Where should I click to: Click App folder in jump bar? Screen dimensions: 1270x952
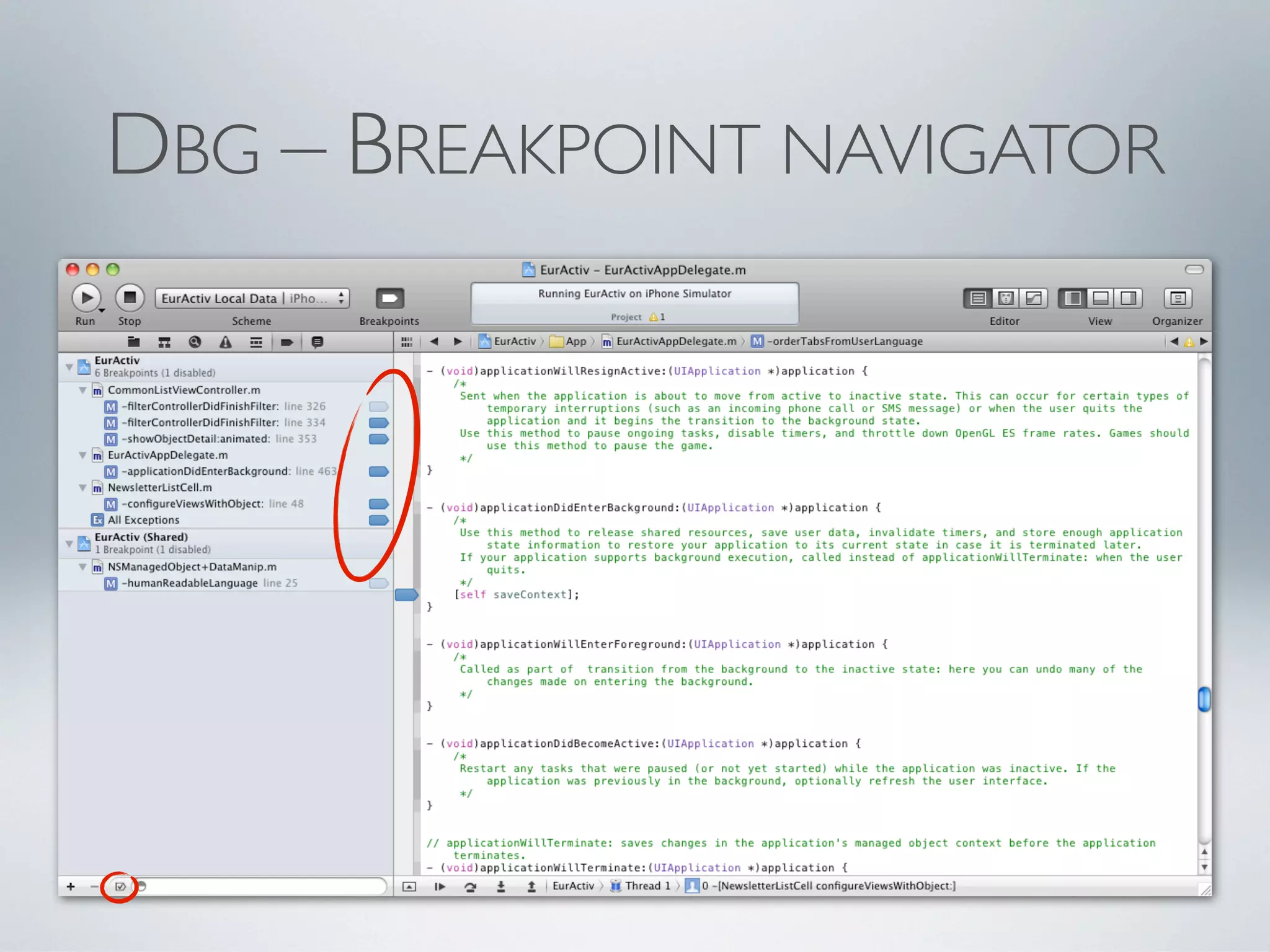coord(569,342)
